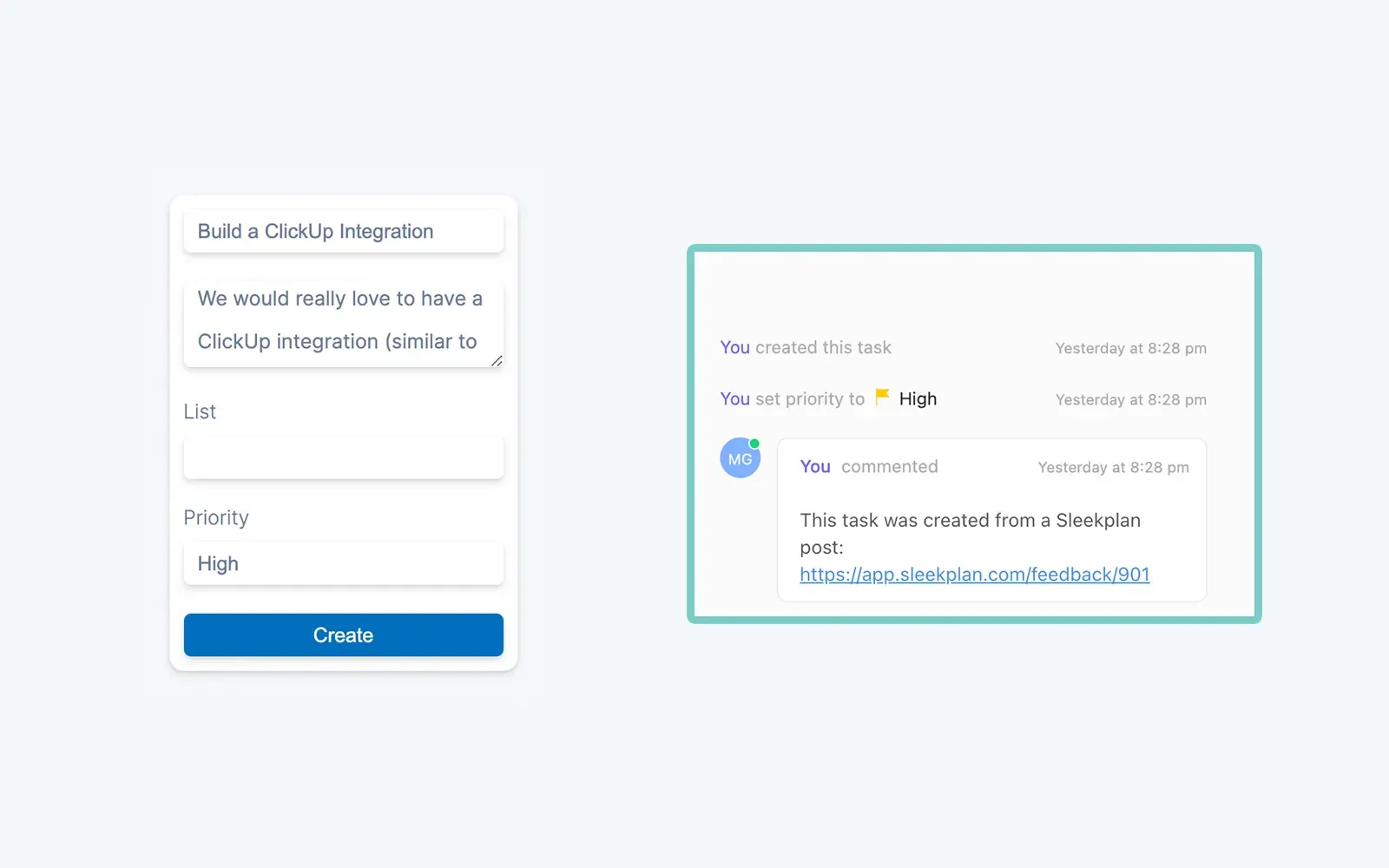Click the 'created this task' timestamp
The height and width of the screenshot is (868, 1389).
click(1130, 348)
